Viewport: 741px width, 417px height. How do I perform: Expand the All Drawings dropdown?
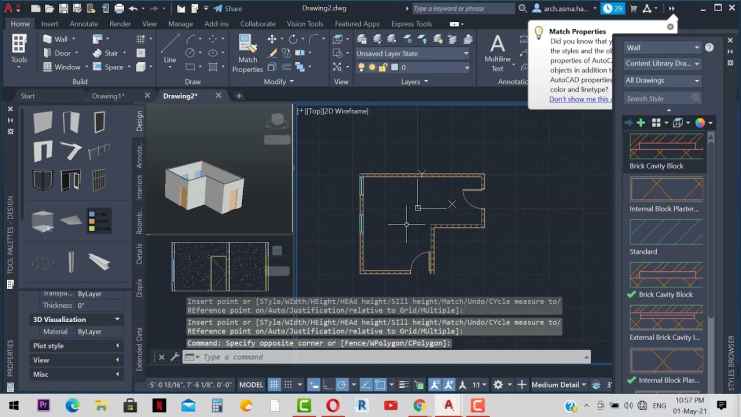pos(662,80)
